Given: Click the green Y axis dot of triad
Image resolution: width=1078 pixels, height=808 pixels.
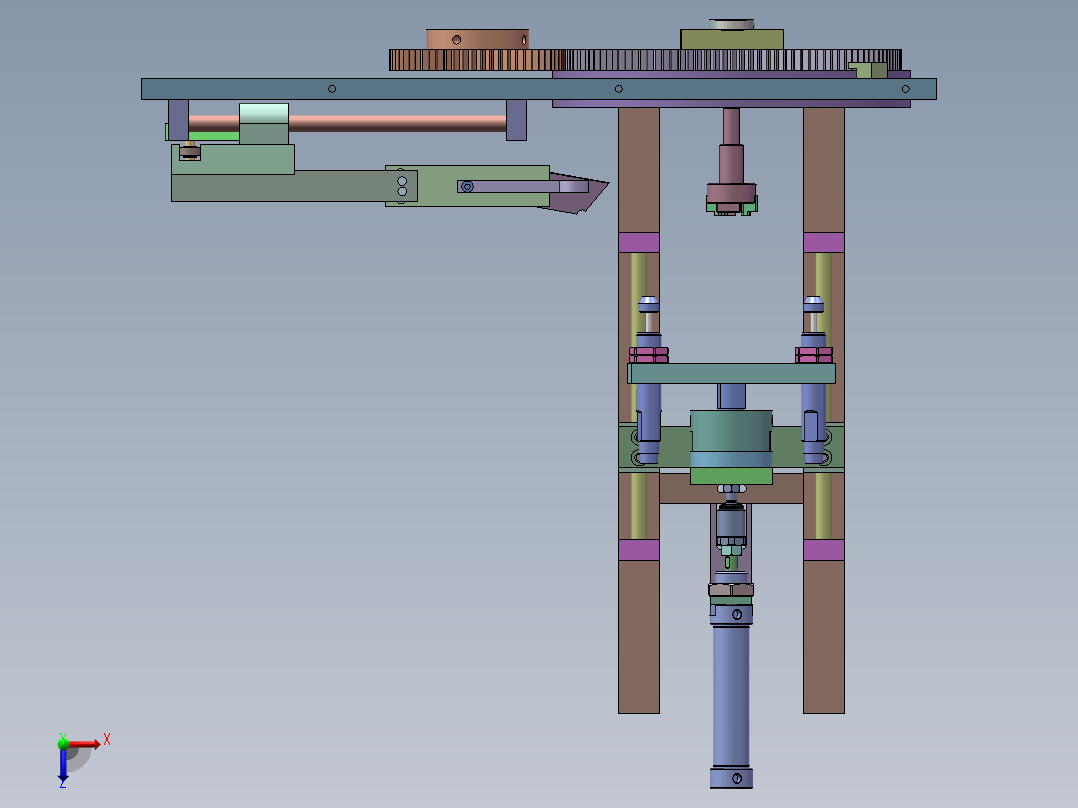Looking at the screenshot, I should pos(63,743).
